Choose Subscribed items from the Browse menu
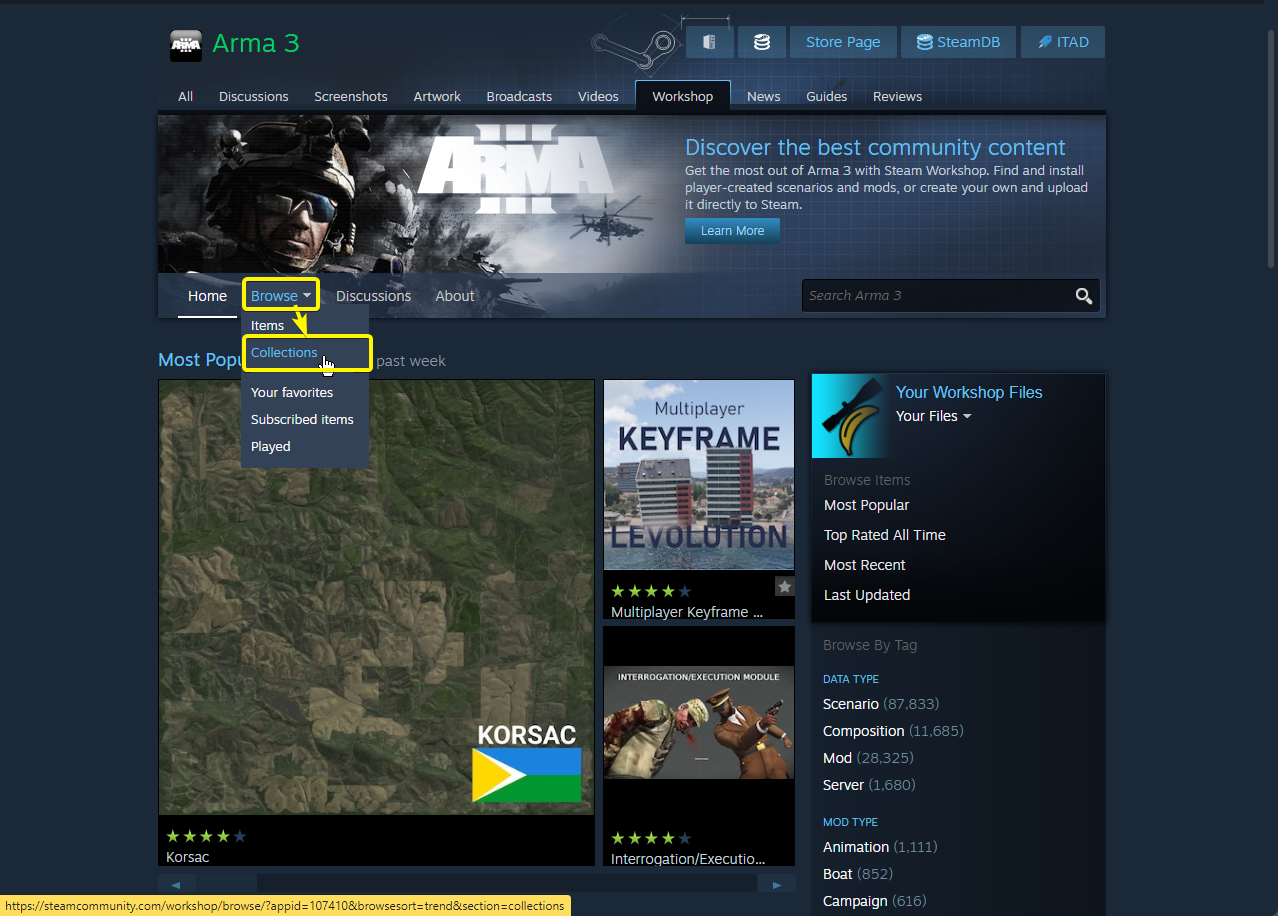 coord(302,419)
